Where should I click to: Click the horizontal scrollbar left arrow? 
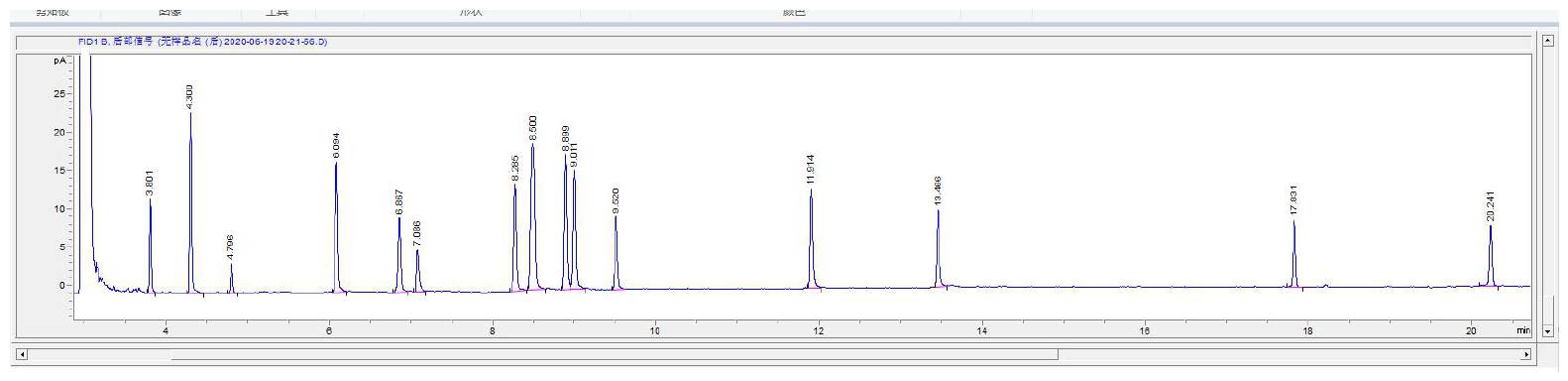click(22, 354)
